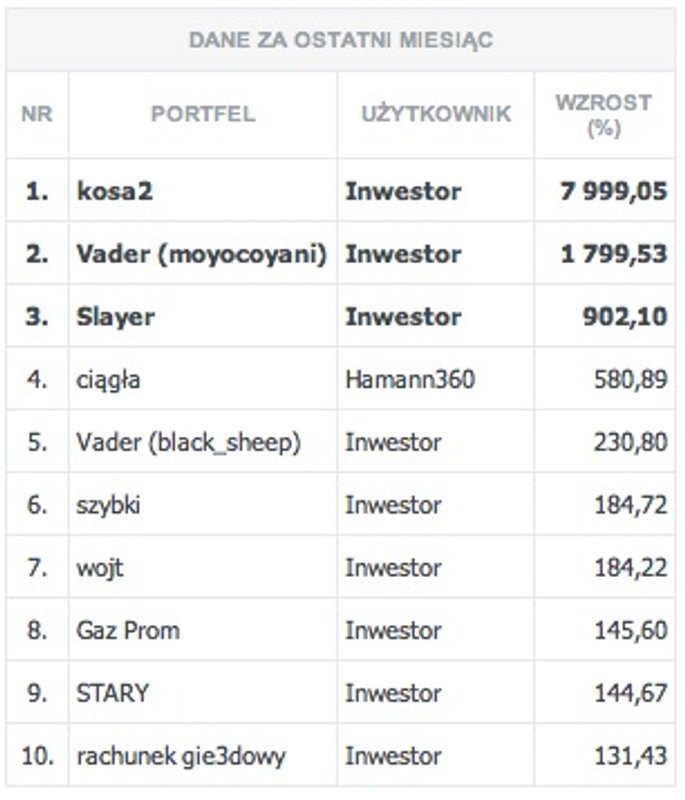This screenshot has width=685, height=800.
Task: Click the 7 999,05 growth value
Action: (x=614, y=191)
